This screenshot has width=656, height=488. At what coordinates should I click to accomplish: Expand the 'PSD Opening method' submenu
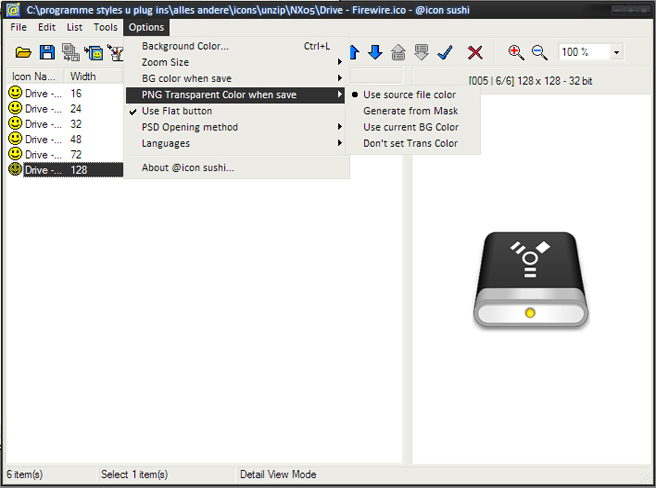pyautogui.click(x=235, y=127)
